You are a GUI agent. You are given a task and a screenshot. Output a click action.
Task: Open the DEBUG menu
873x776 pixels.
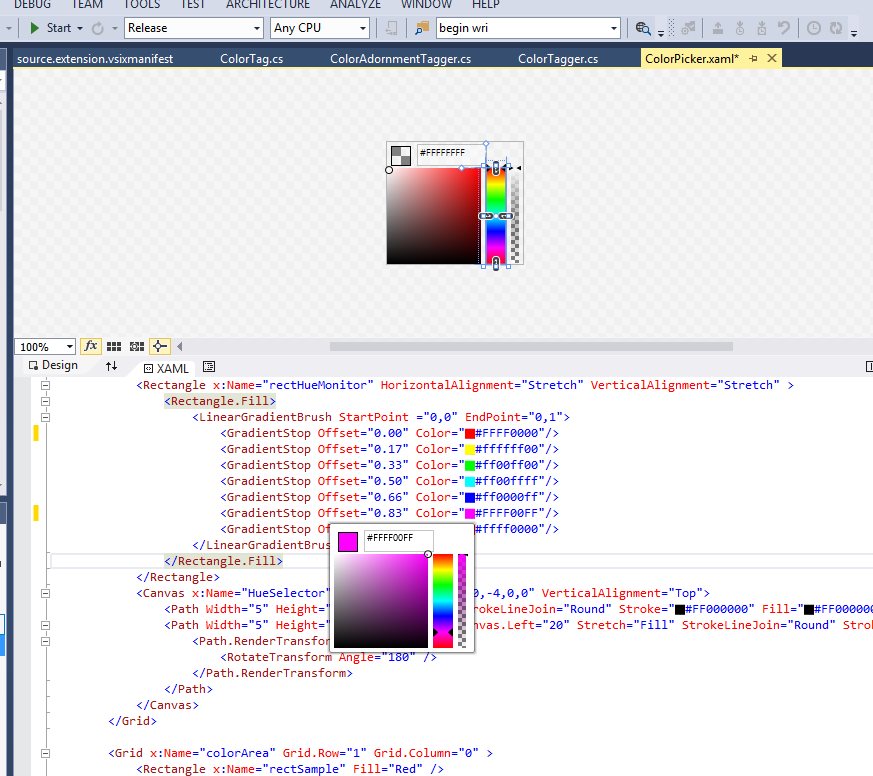coord(31,4)
